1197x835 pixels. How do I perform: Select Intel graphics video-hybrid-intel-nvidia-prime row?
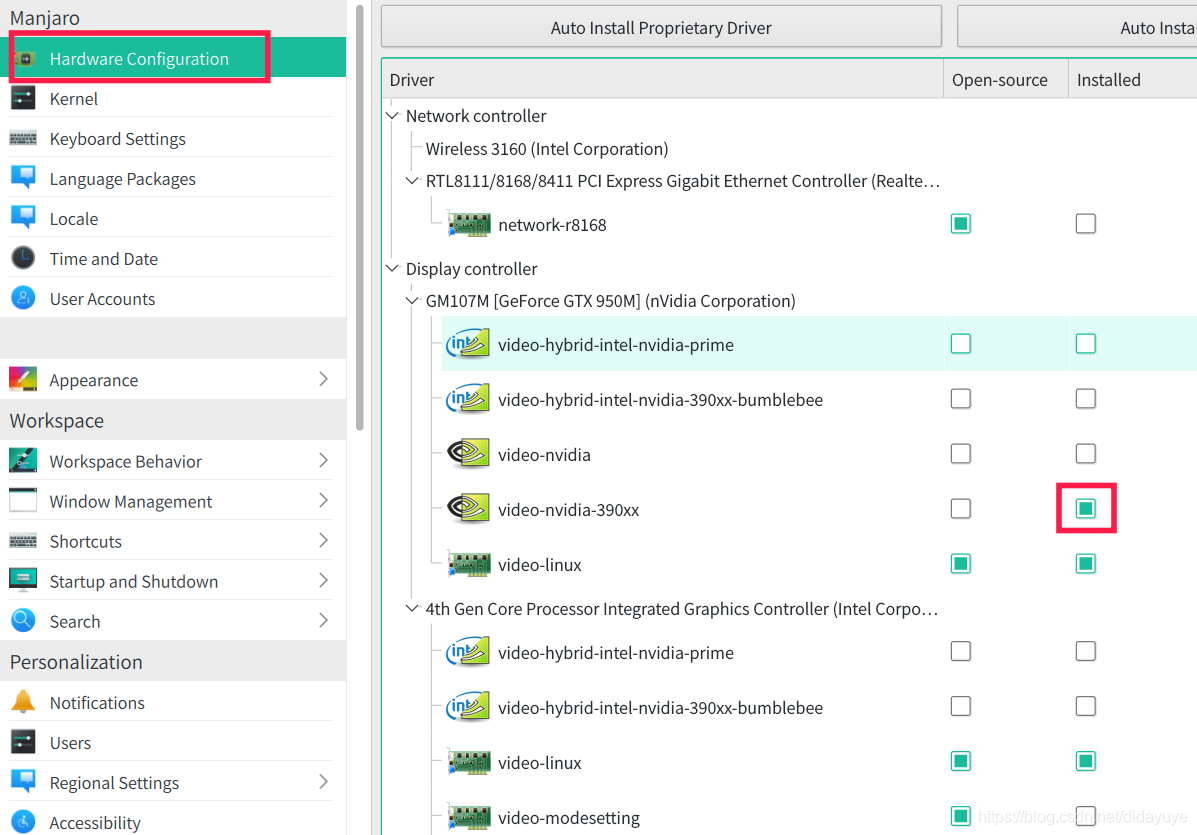pos(819,653)
